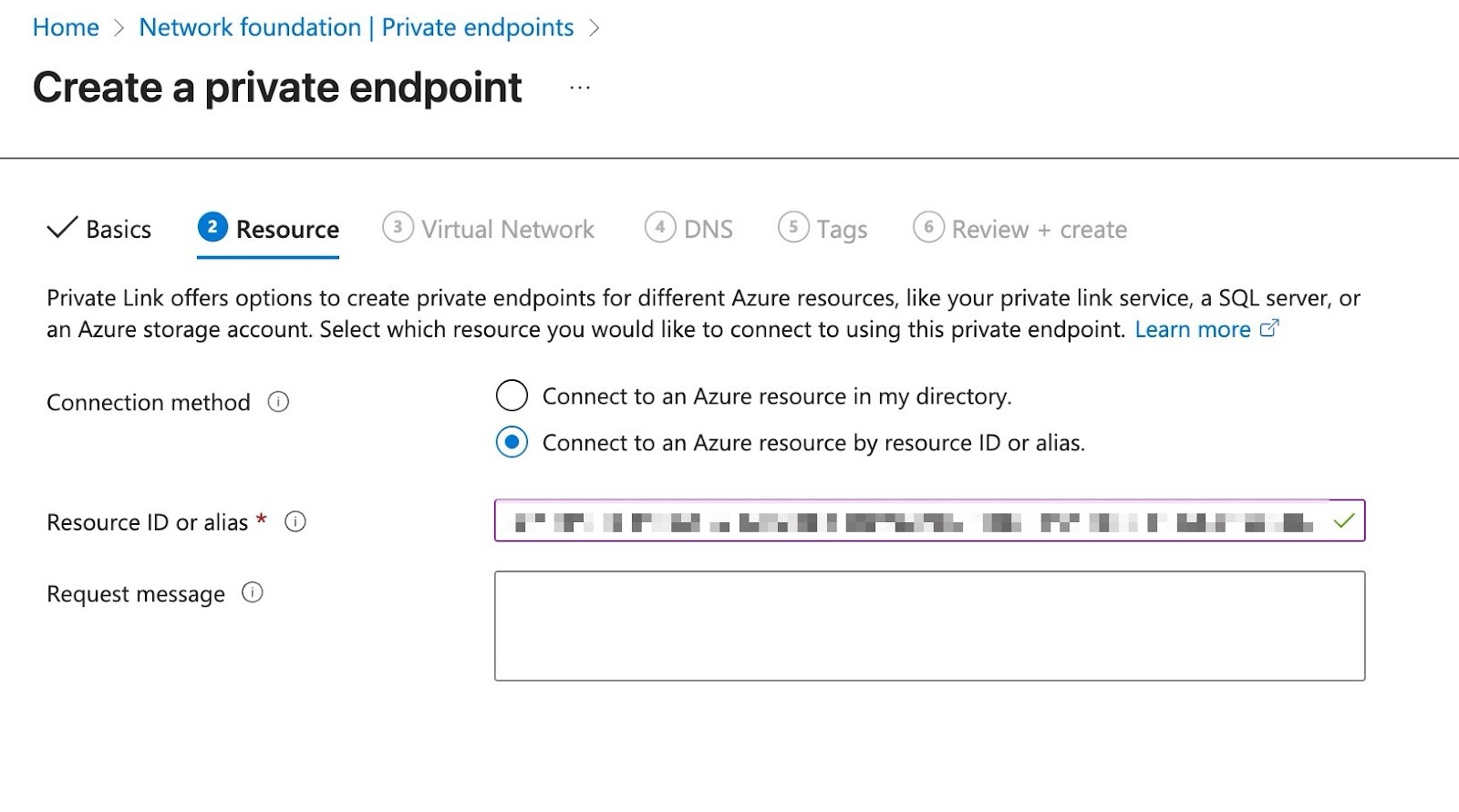Click the step 2 Resource number badge
This screenshot has height=812, width=1459.
(212, 228)
